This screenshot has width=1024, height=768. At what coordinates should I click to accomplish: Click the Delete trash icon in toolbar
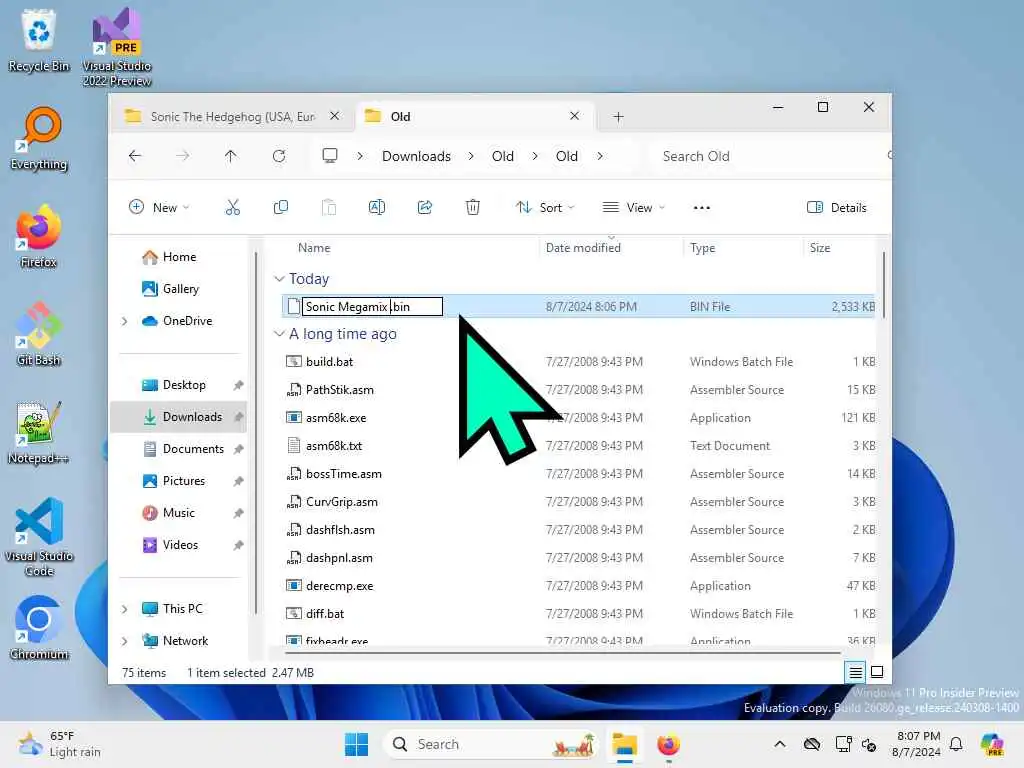click(x=473, y=208)
